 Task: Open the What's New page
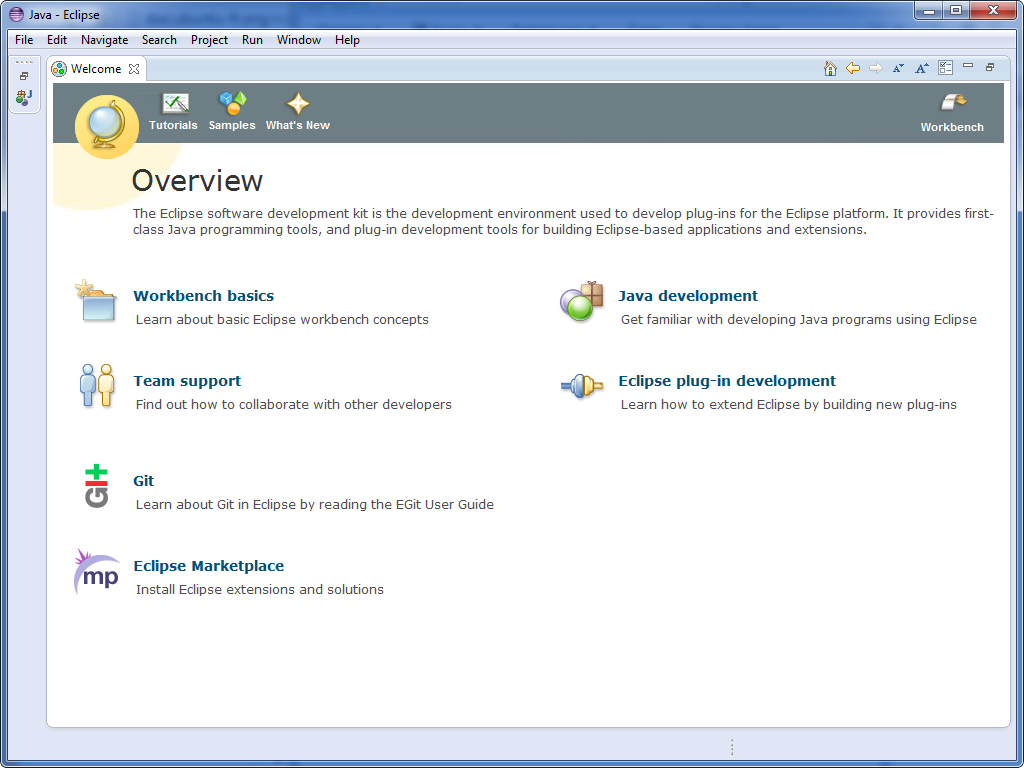tap(297, 110)
